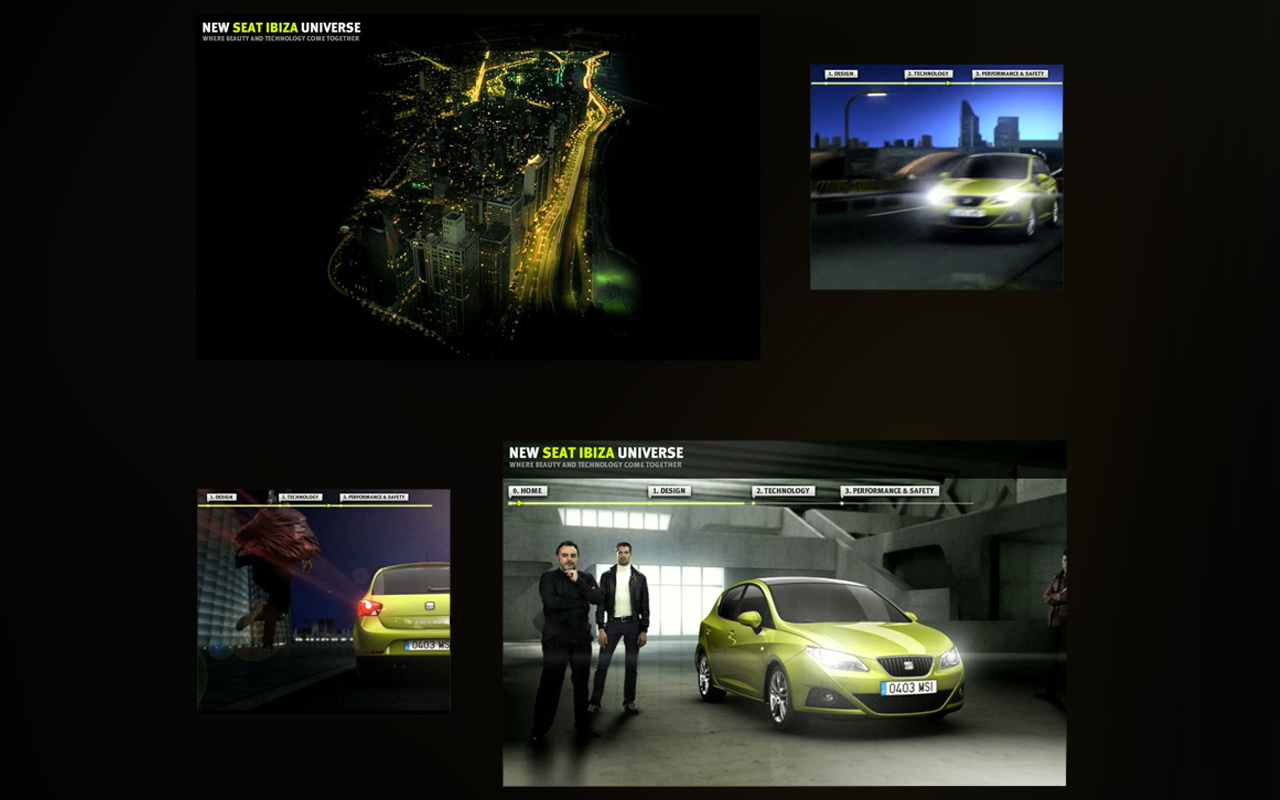Viewport: 1280px width, 800px height.
Task: Click the bearded man in black in garage
Action: pyautogui.click(x=566, y=630)
